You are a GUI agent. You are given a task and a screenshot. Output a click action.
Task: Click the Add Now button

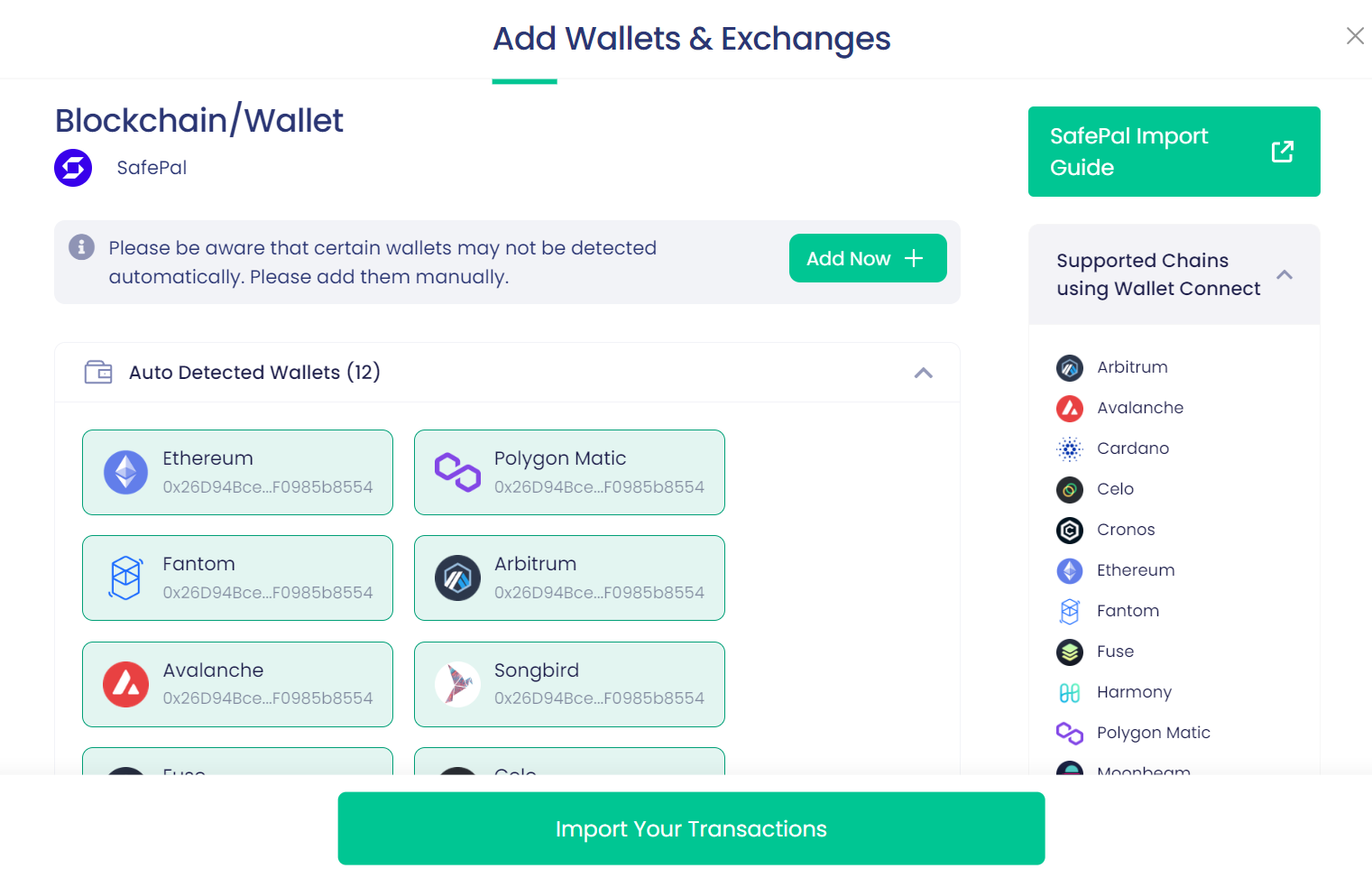867,258
